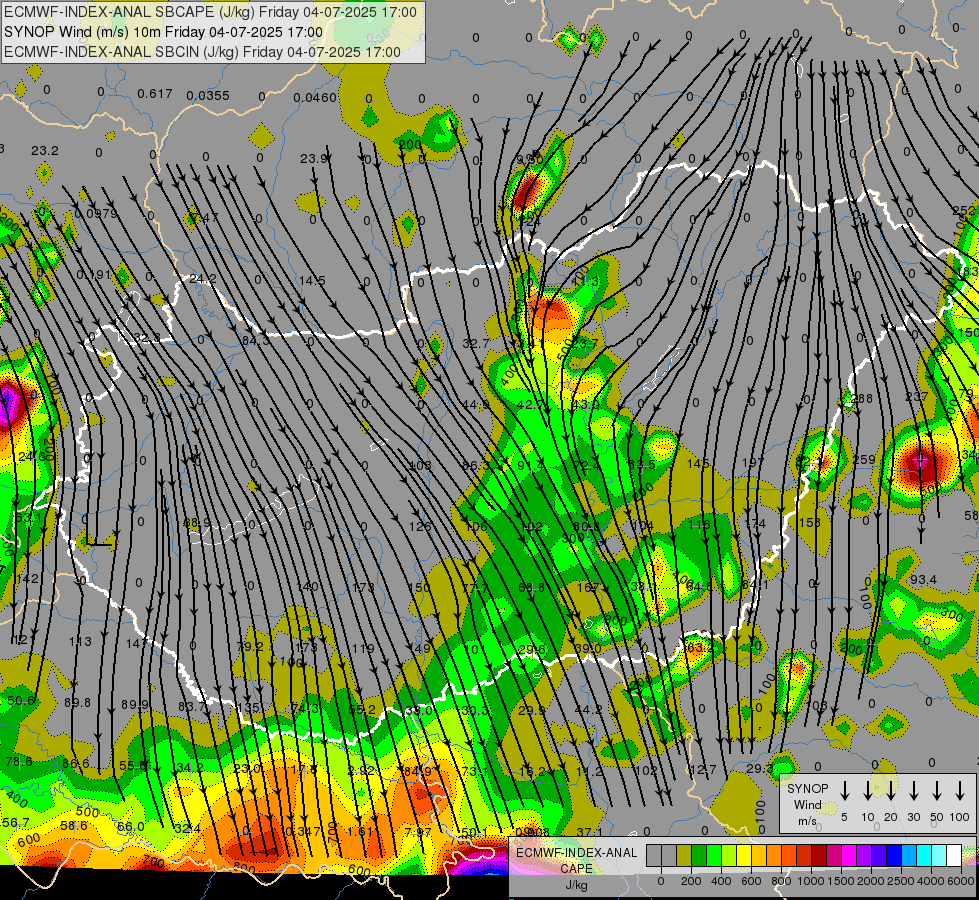Select the SBCAPE title line
Screen dimensions: 979x900
[210, 12]
